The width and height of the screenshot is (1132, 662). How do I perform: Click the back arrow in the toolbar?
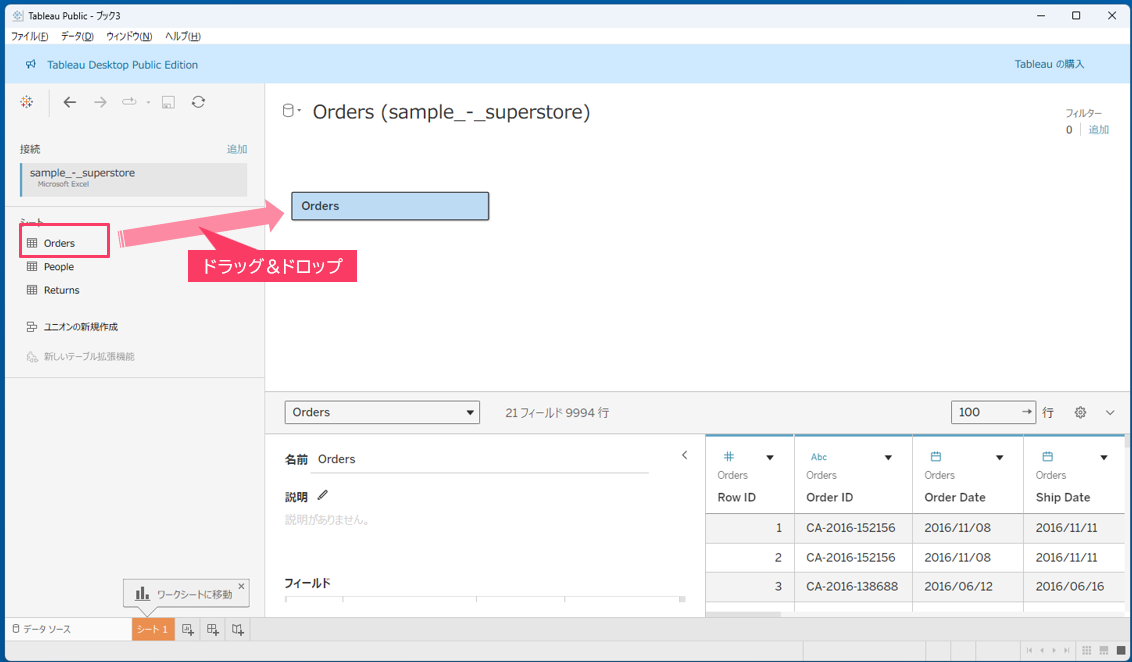[x=69, y=102]
